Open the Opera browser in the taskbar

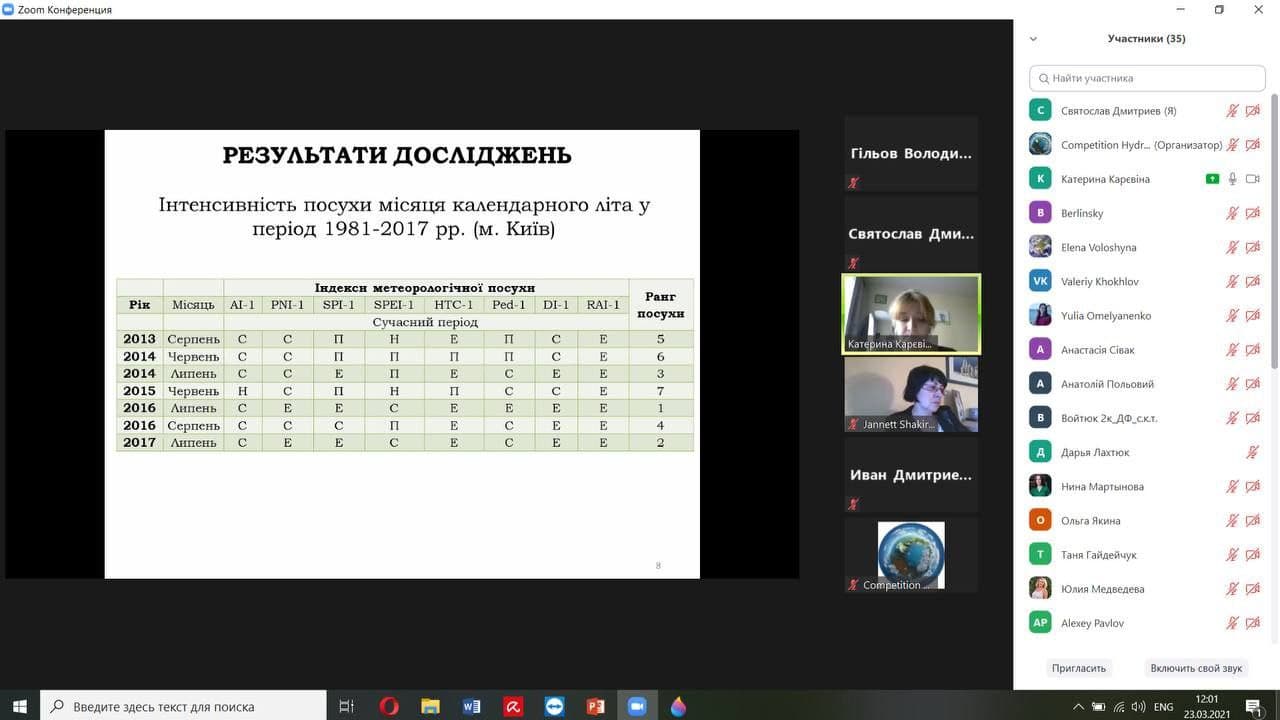(x=389, y=706)
